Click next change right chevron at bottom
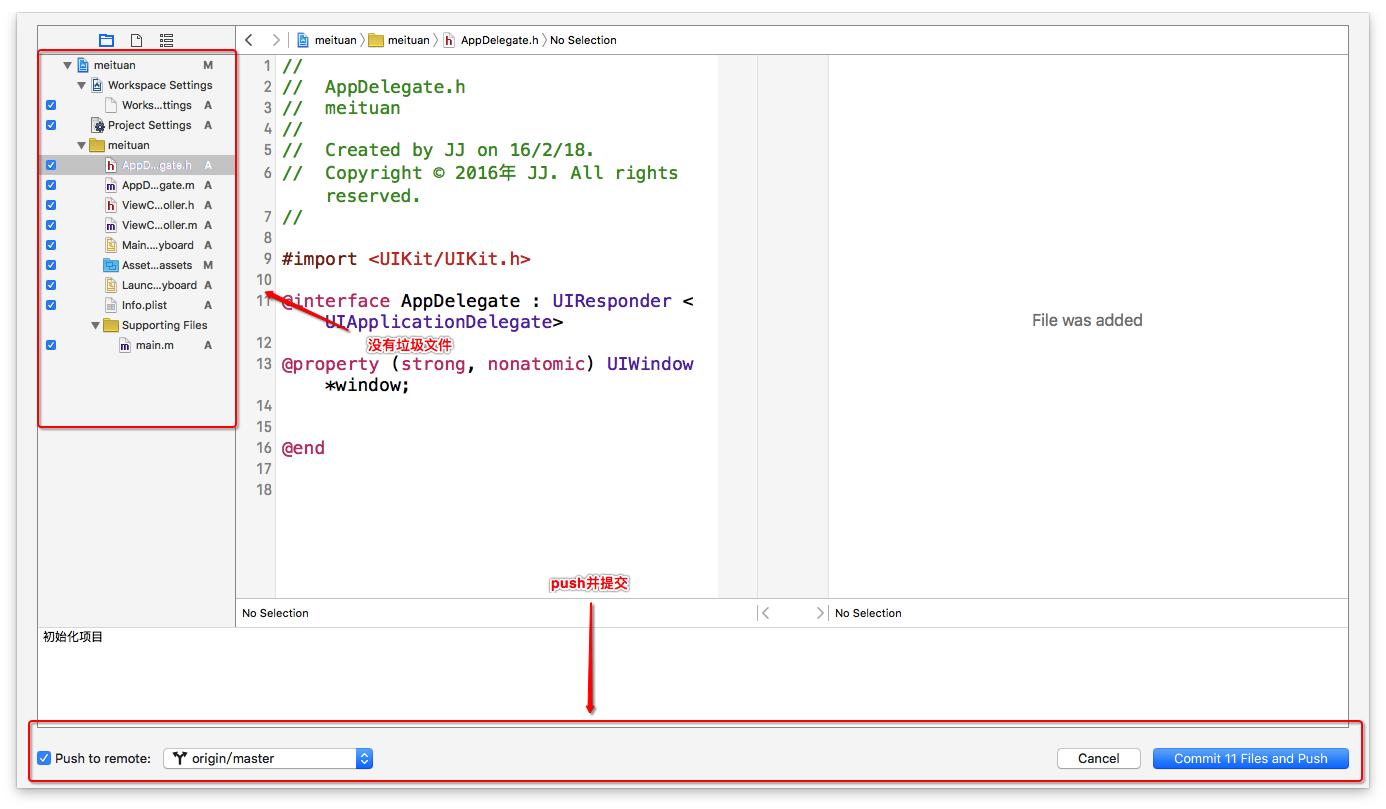This screenshot has height=809, width=1386. pos(820,613)
